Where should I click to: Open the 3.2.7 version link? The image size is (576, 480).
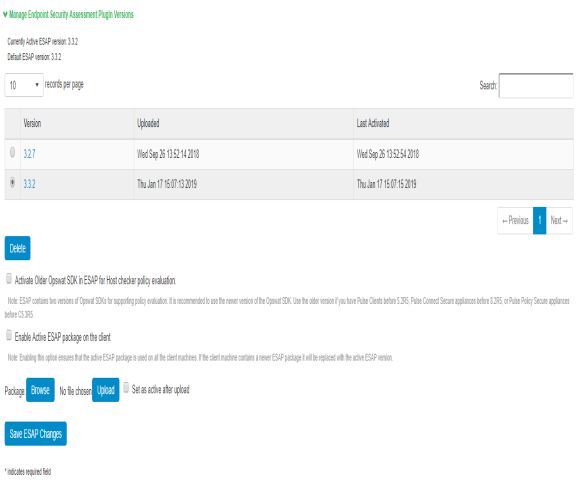point(29,154)
